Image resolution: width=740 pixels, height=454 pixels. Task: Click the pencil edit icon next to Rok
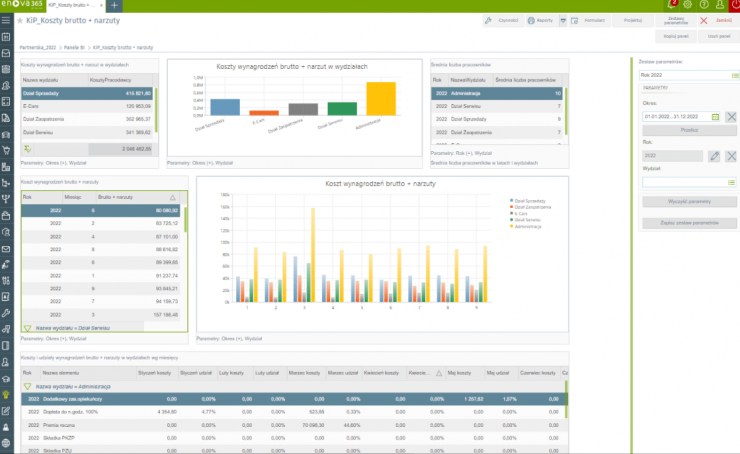click(x=714, y=156)
